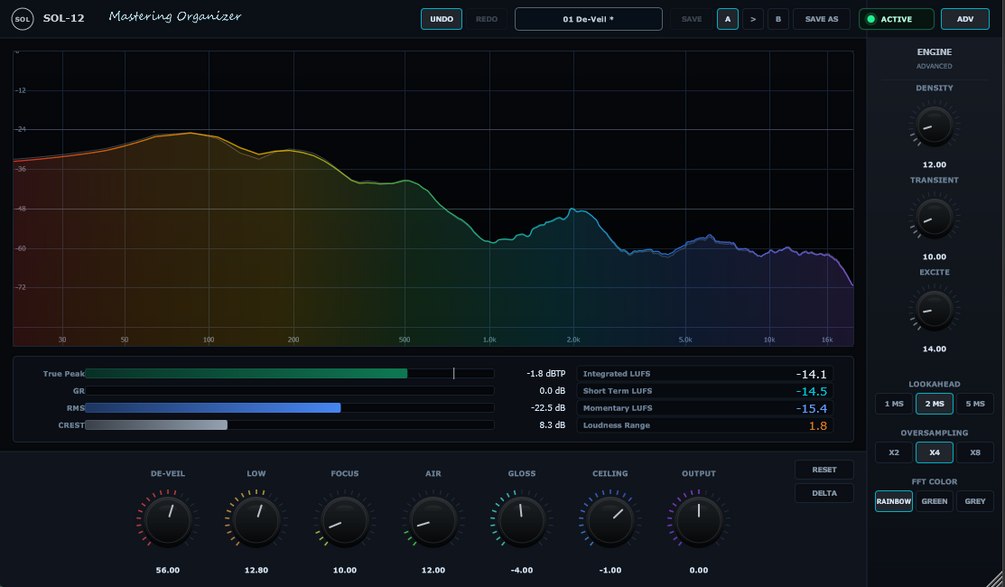This screenshot has width=1005, height=587.
Task: Enable the DELTA monitoring button
Action: (x=824, y=493)
